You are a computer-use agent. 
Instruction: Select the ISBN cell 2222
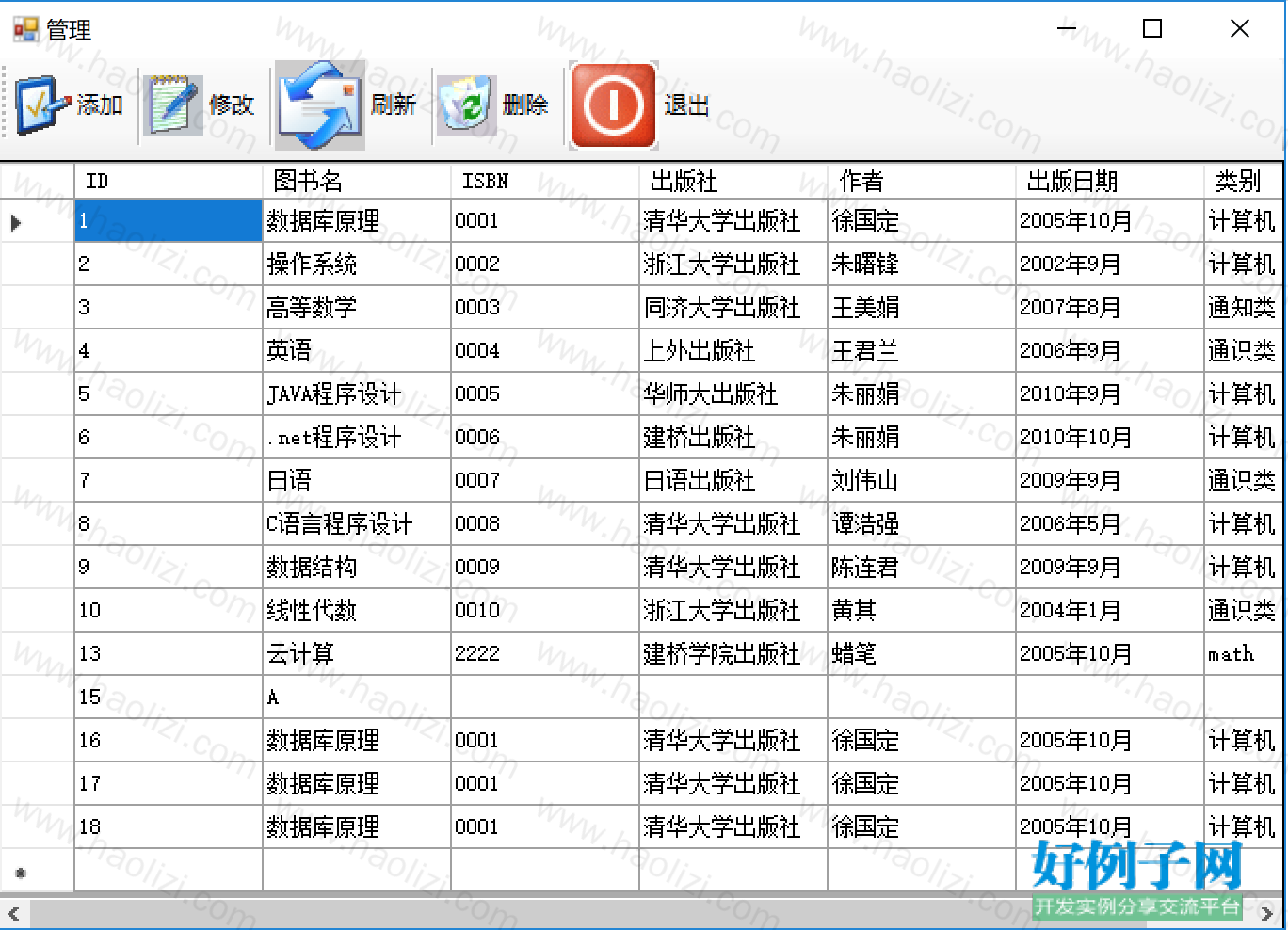pyautogui.click(x=545, y=654)
